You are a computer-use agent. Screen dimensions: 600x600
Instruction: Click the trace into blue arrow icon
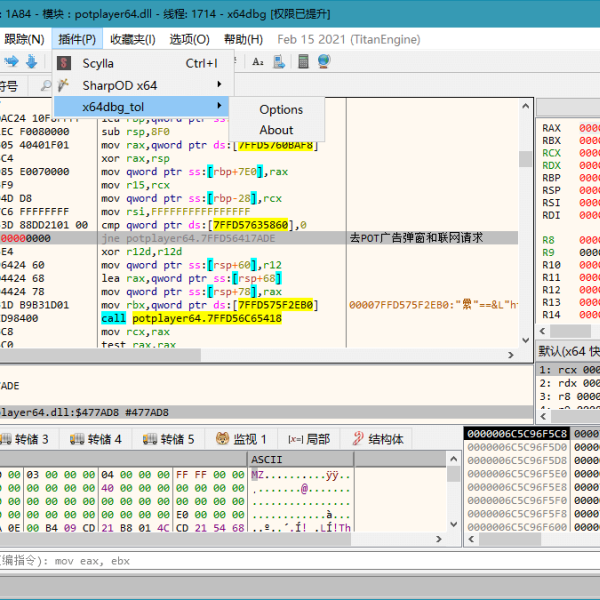(x=11, y=61)
